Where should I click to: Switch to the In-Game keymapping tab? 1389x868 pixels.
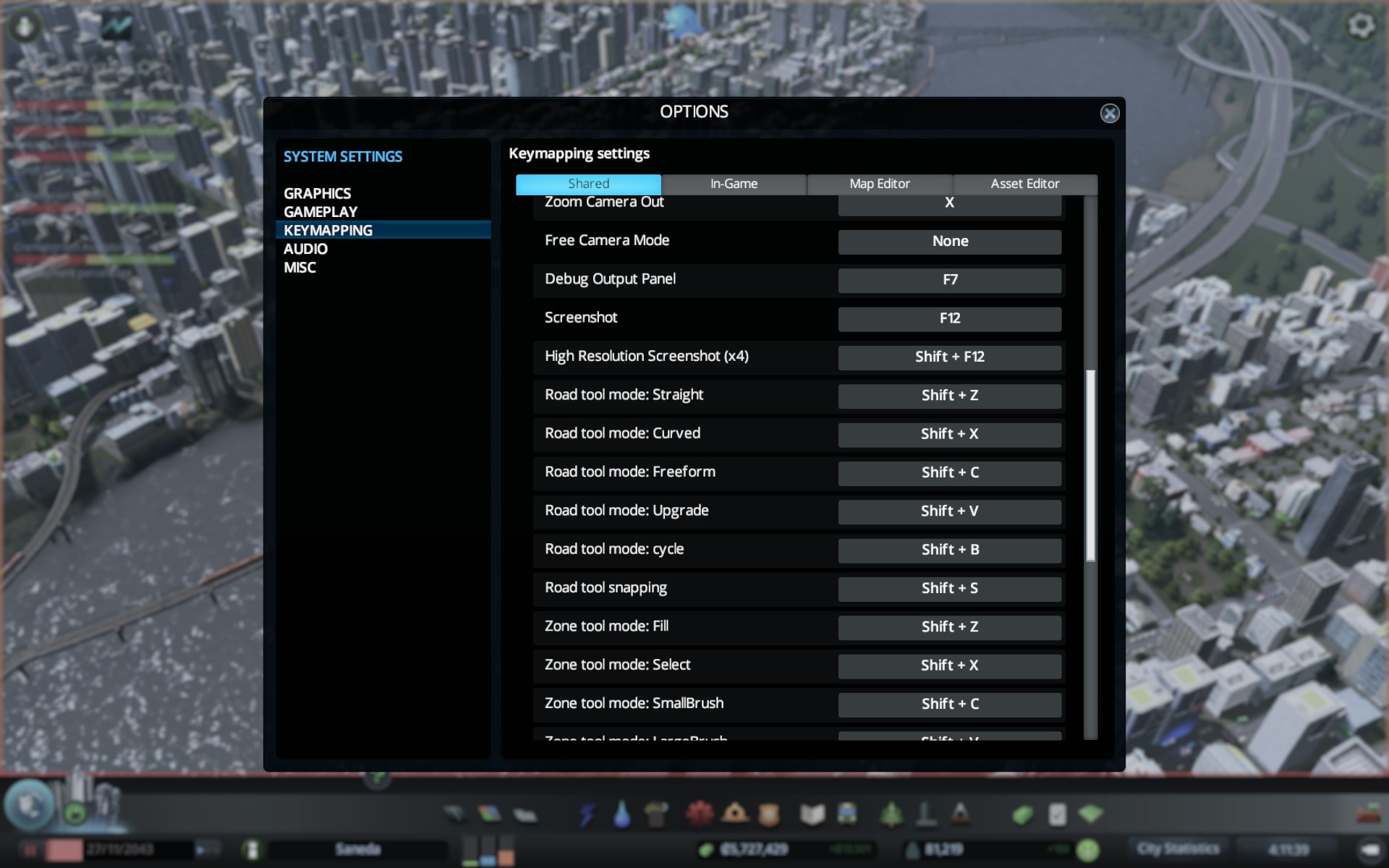(x=734, y=184)
